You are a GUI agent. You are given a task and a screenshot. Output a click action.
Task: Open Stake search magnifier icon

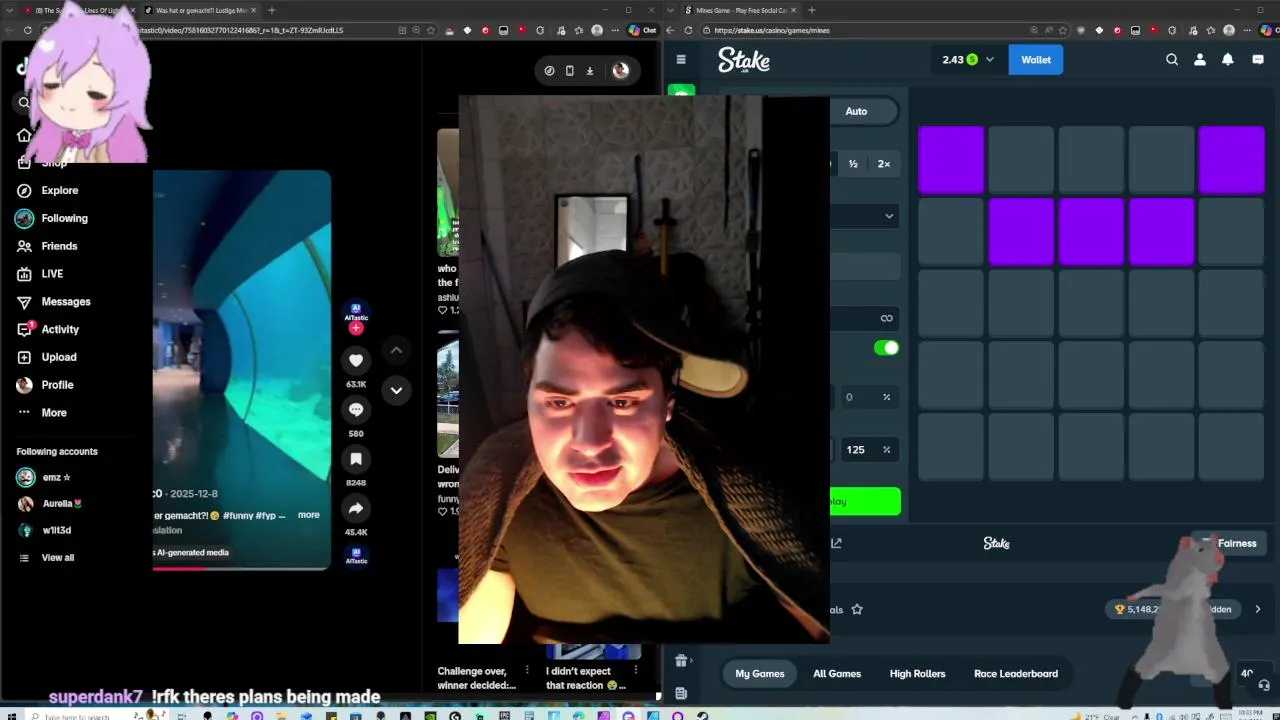pos(1172,60)
